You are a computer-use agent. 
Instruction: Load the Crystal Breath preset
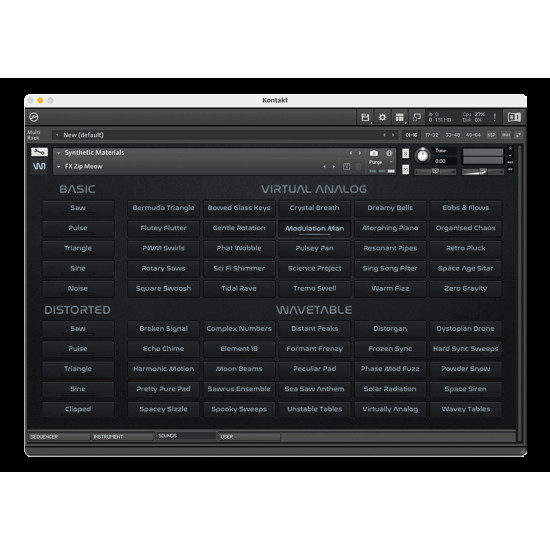[315, 208]
